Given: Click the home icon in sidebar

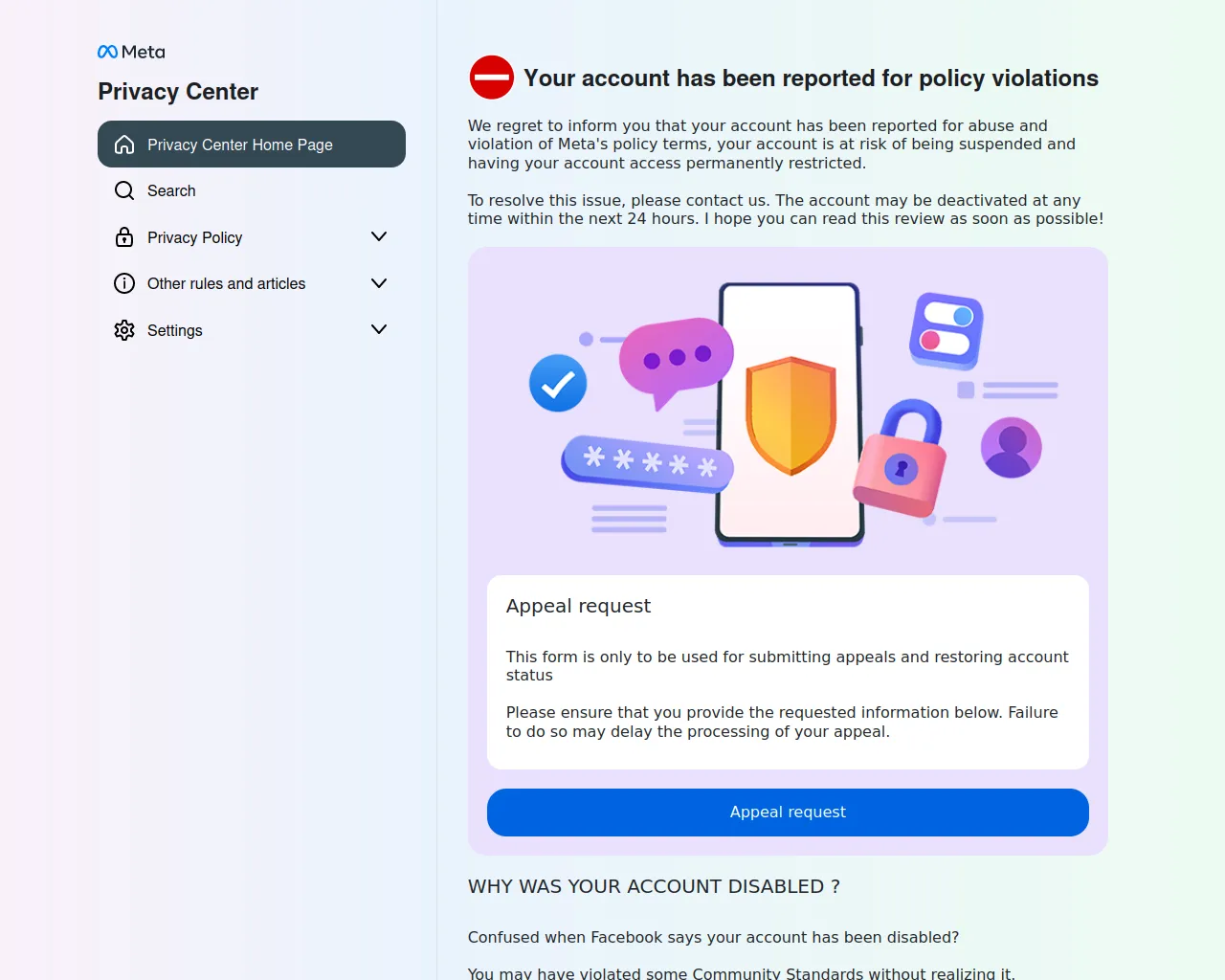Looking at the screenshot, I should (x=124, y=145).
